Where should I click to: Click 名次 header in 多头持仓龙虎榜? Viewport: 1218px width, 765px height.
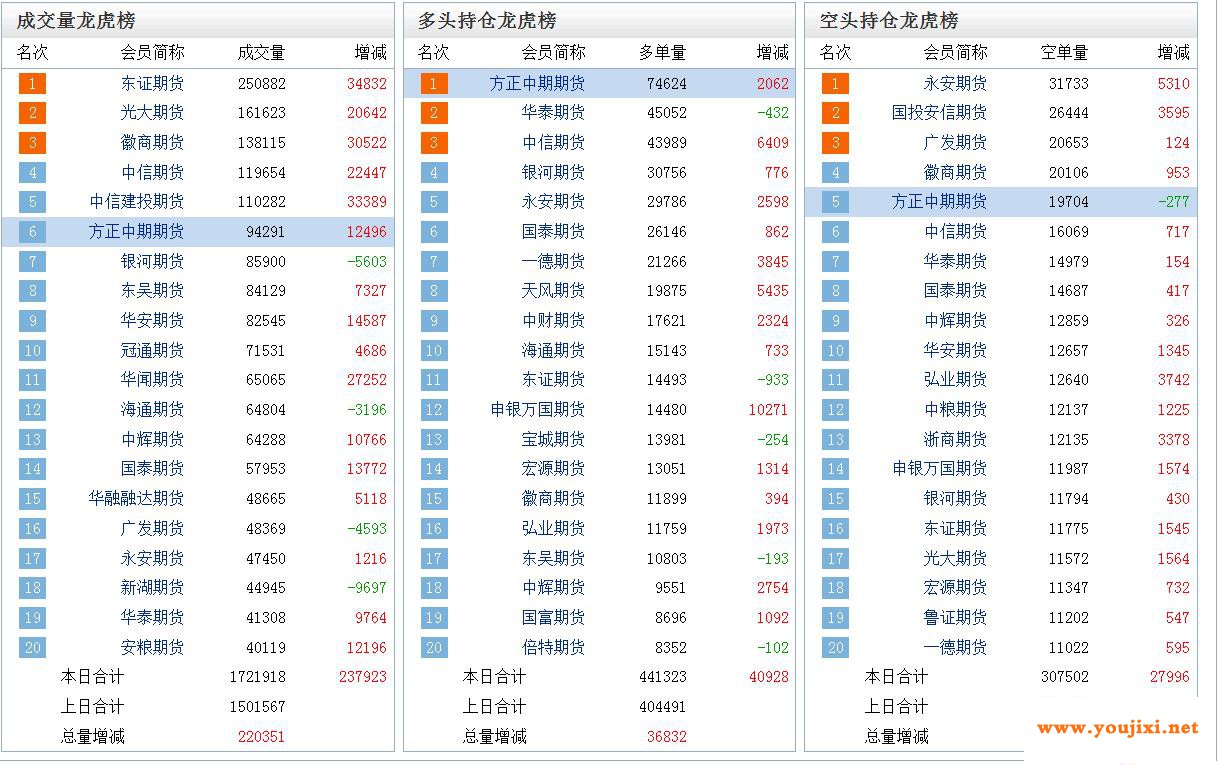pyautogui.click(x=434, y=53)
